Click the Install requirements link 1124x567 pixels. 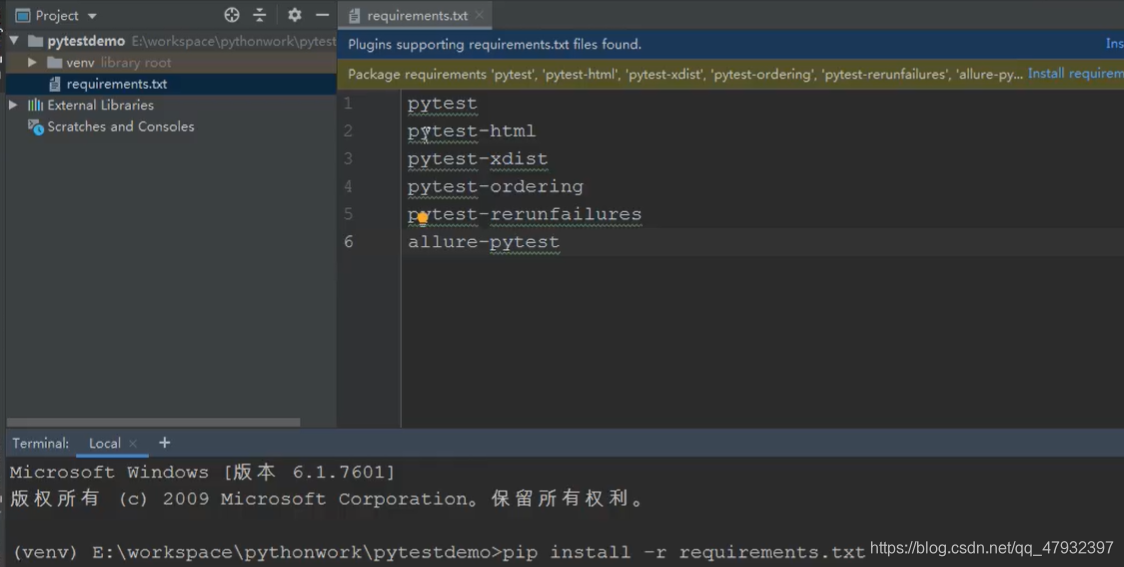1075,74
